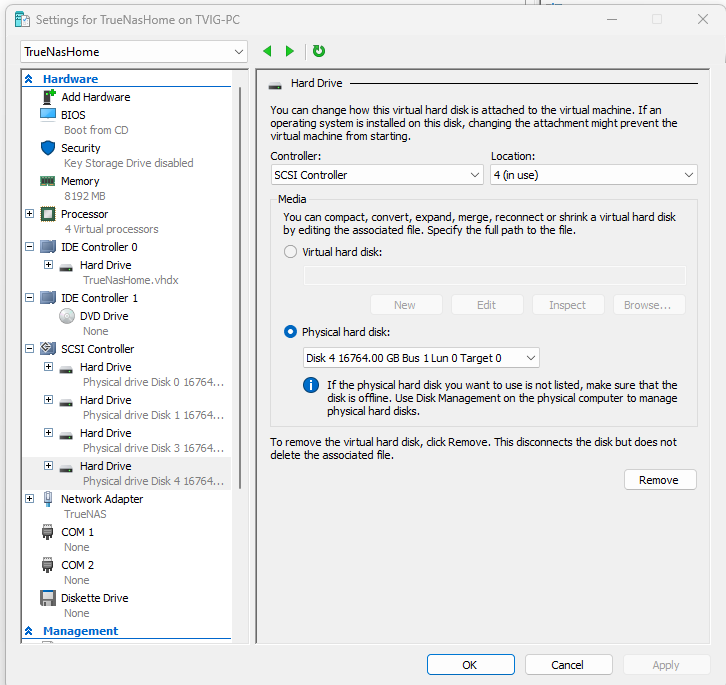Click the '8192 MB' memory value

85,196
